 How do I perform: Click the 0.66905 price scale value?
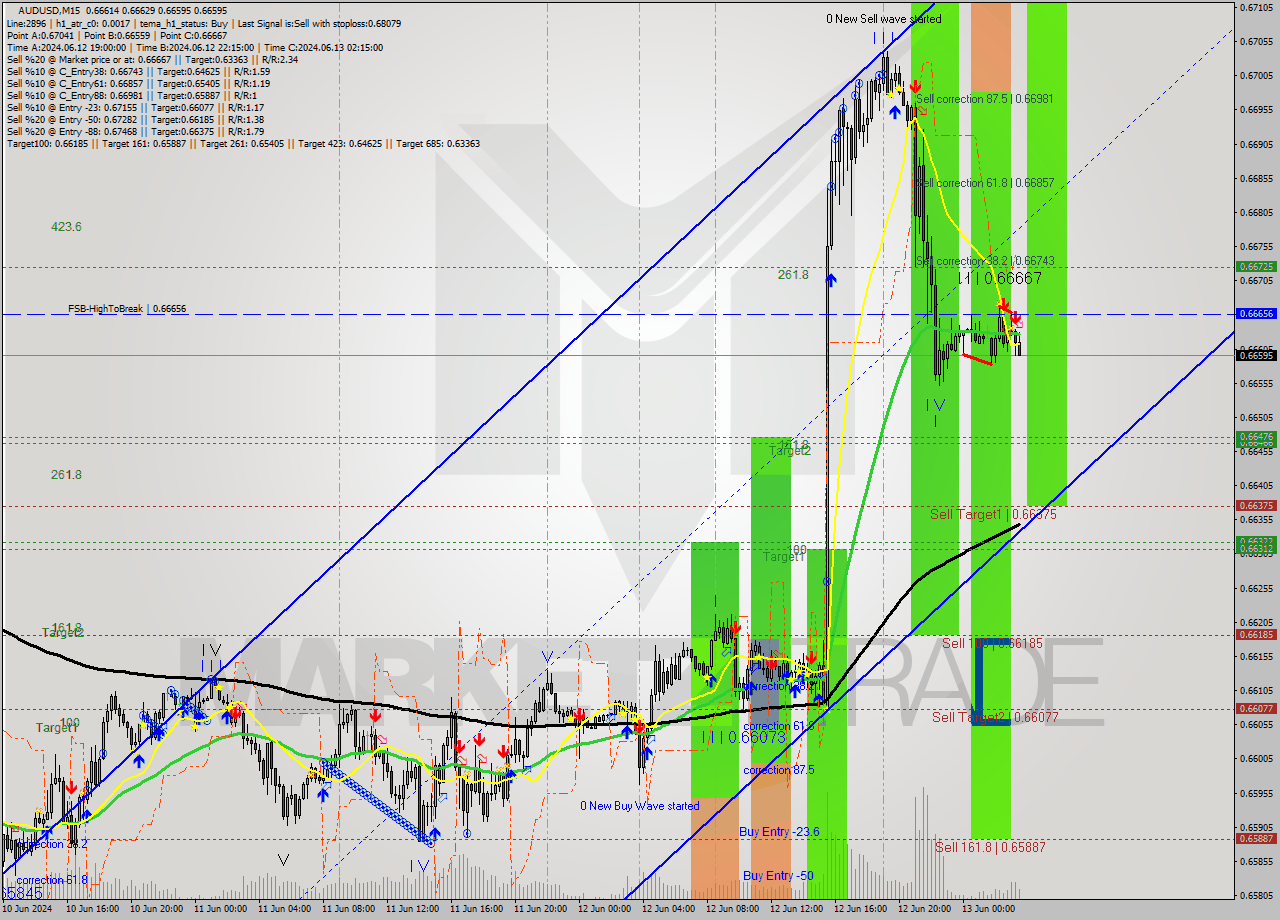(x=1256, y=144)
